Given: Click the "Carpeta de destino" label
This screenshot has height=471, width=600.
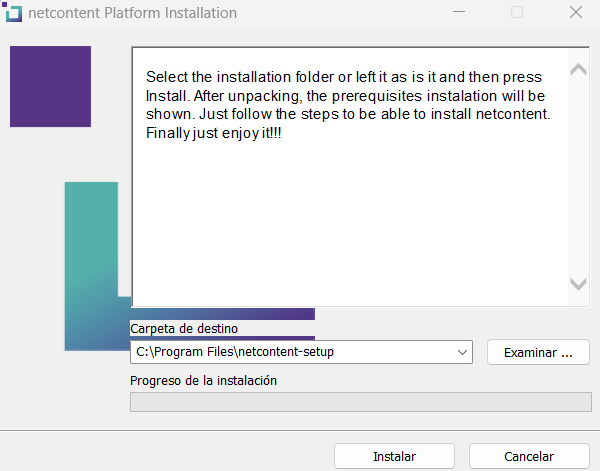Looking at the screenshot, I should (x=184, y=329).
